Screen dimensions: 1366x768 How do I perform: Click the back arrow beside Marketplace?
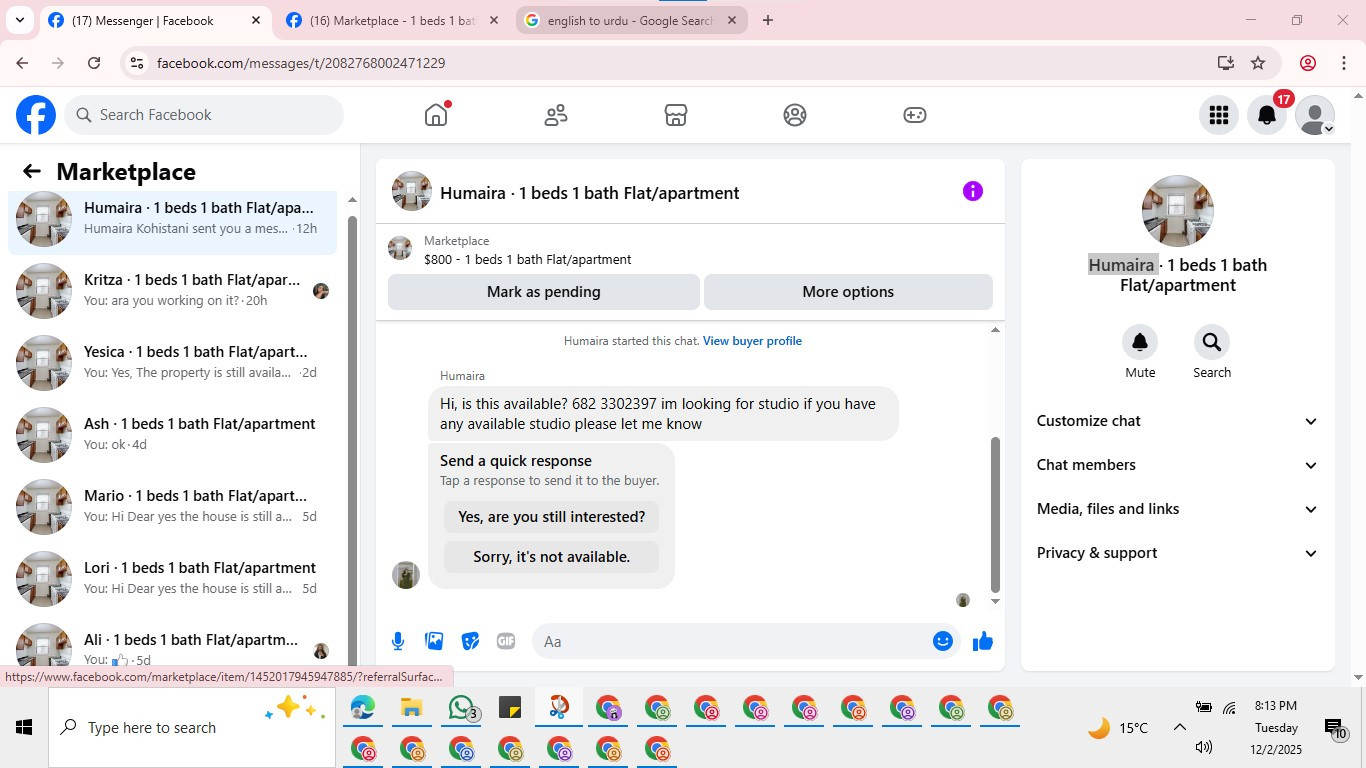[32, 171]
